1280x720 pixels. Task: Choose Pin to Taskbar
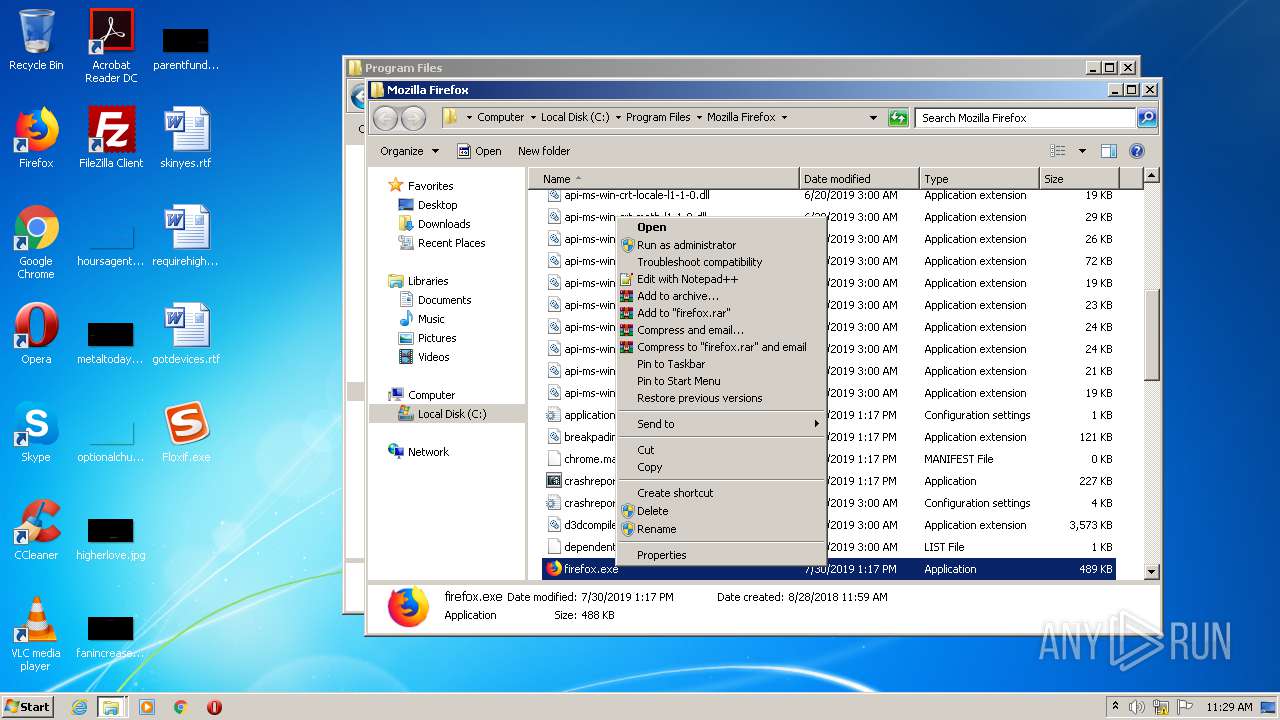(721, 364)
